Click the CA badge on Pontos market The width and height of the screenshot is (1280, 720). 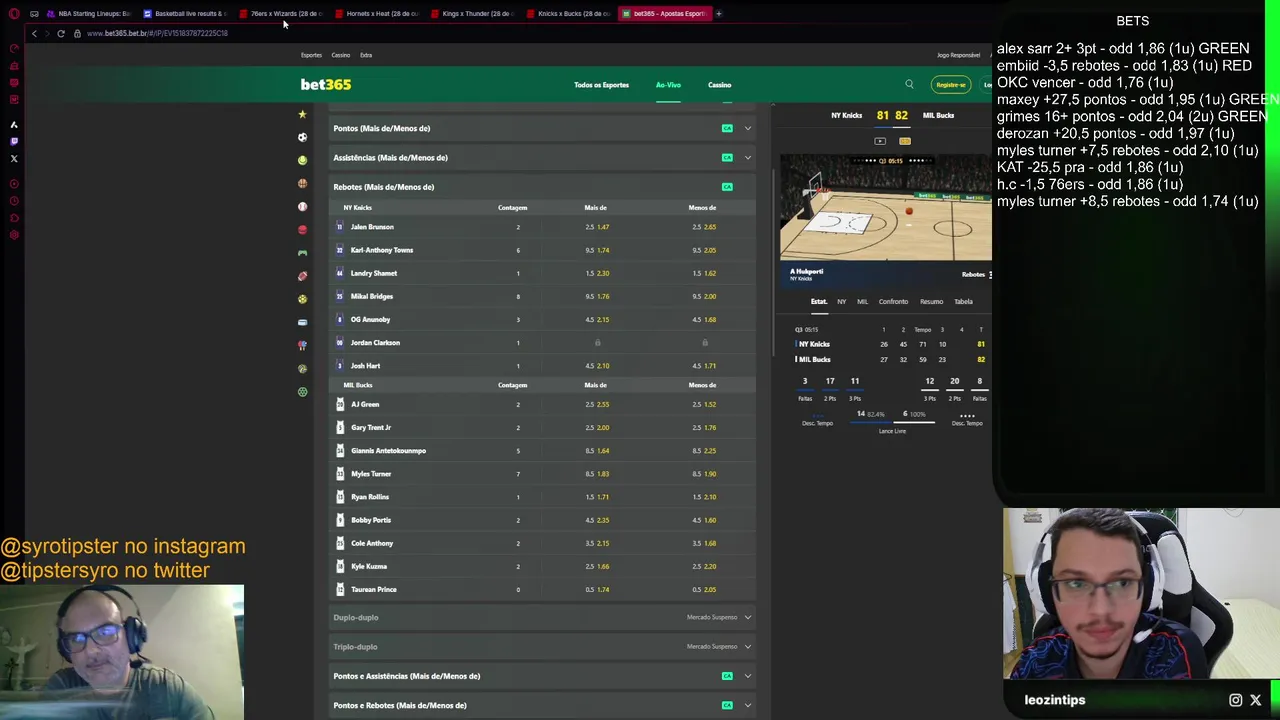click(x=727, y=128)
